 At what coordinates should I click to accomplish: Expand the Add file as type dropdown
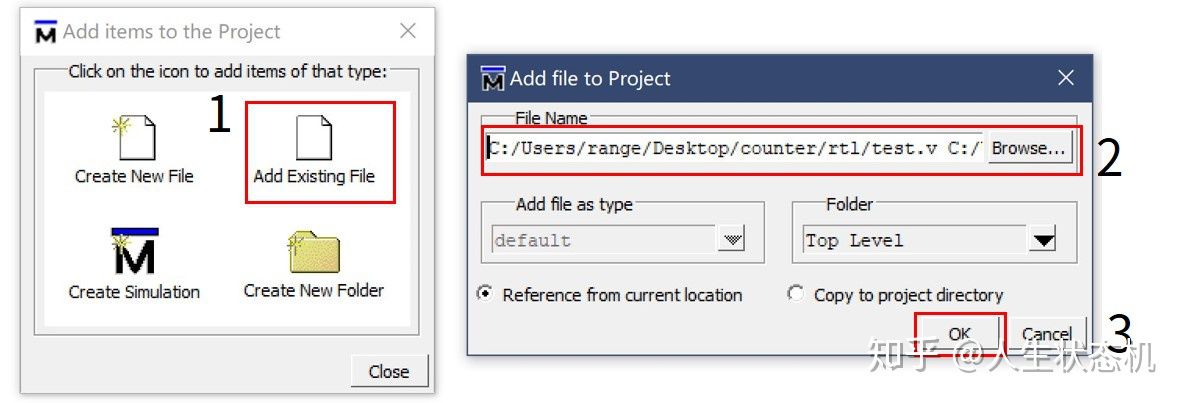click(x=731, y=240)
